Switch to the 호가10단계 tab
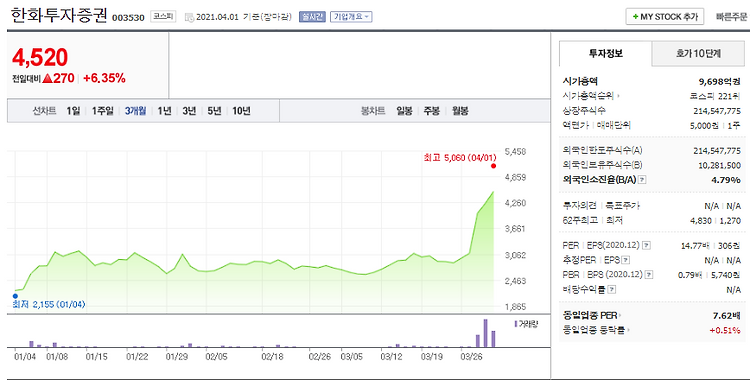Image resolution: width=750 pixels, height=380 pixels. pos(698,54)
